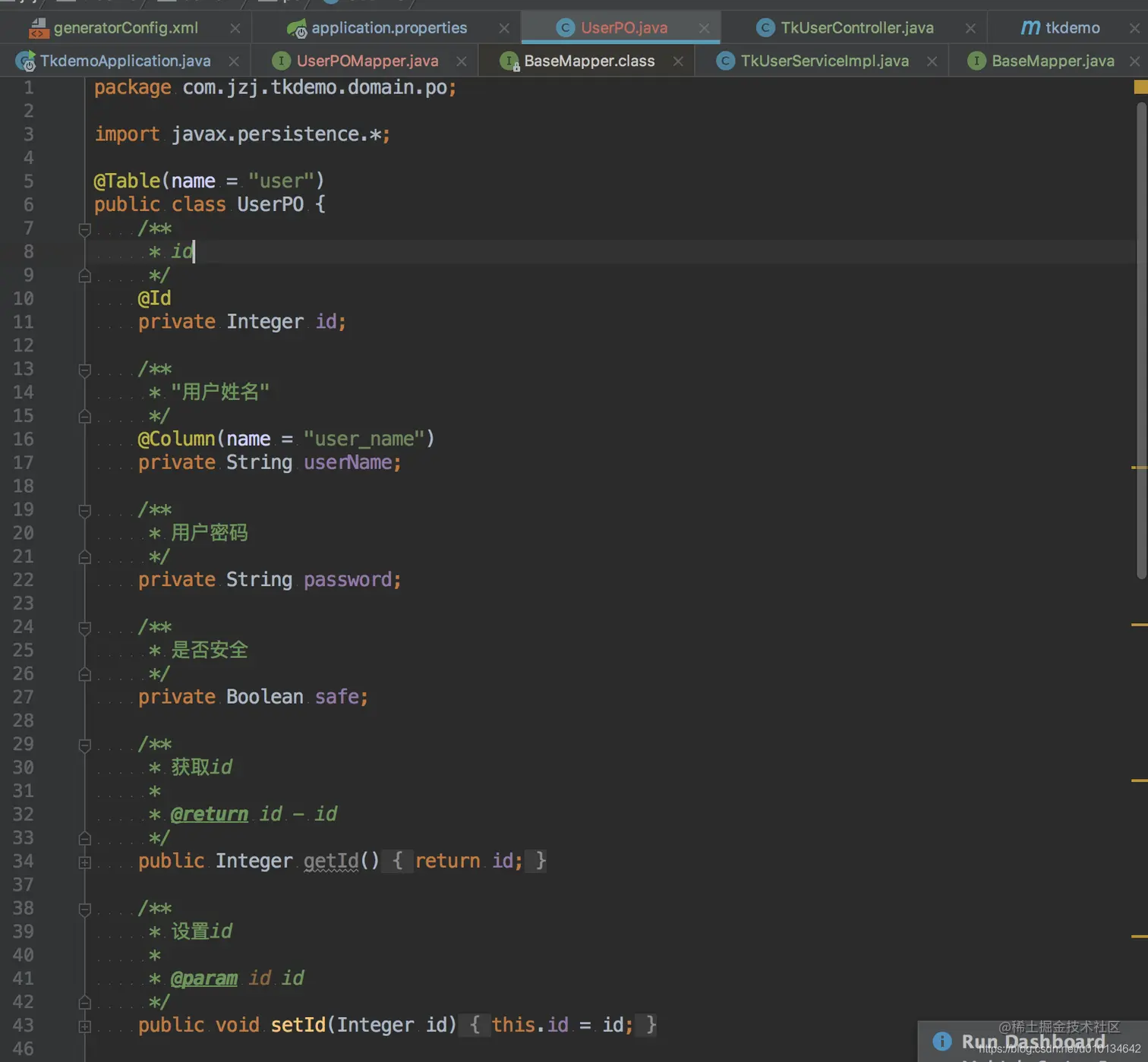The width and height of the screenshot is (1148, 1062).
Task: Collapse the setId Javadoc at line 38
Action: (x=85, y=909)
